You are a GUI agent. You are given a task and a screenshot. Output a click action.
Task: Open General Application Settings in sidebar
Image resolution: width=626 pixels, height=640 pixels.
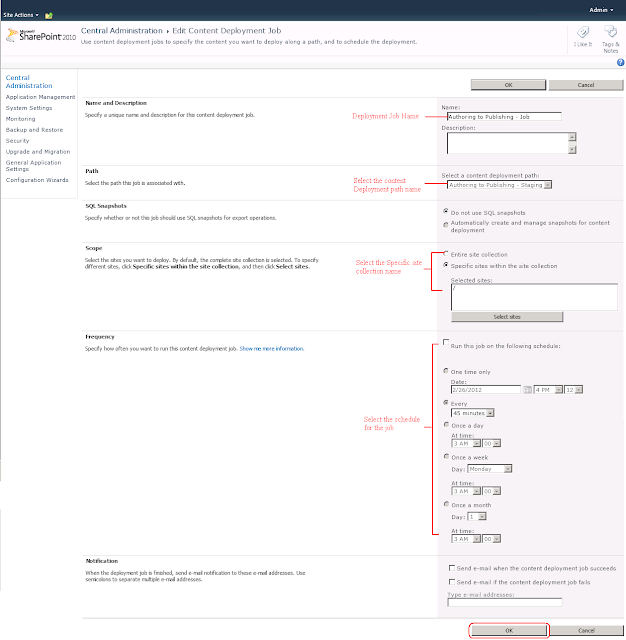point(33,166)
